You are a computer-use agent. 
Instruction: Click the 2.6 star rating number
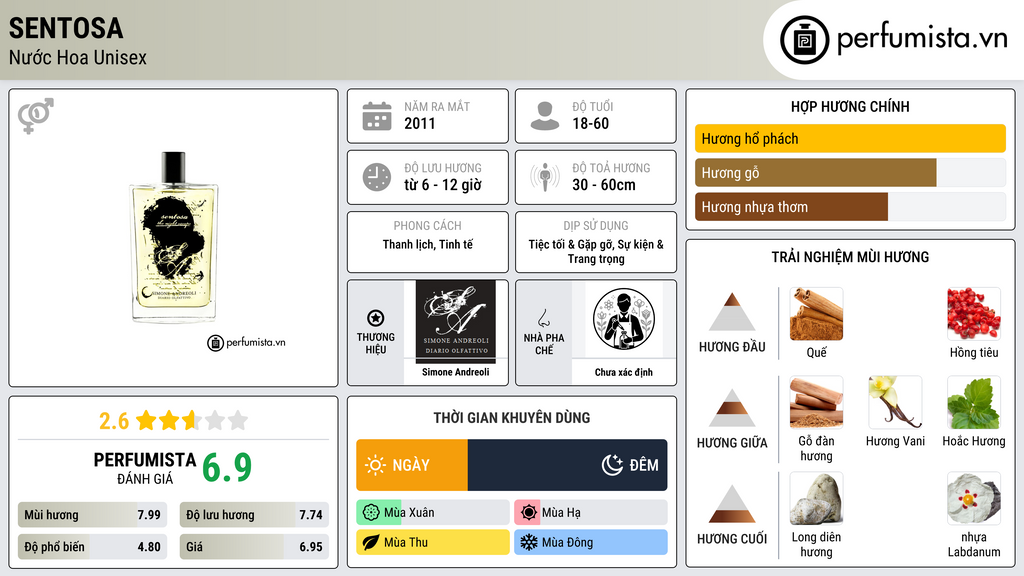(114, 421)
